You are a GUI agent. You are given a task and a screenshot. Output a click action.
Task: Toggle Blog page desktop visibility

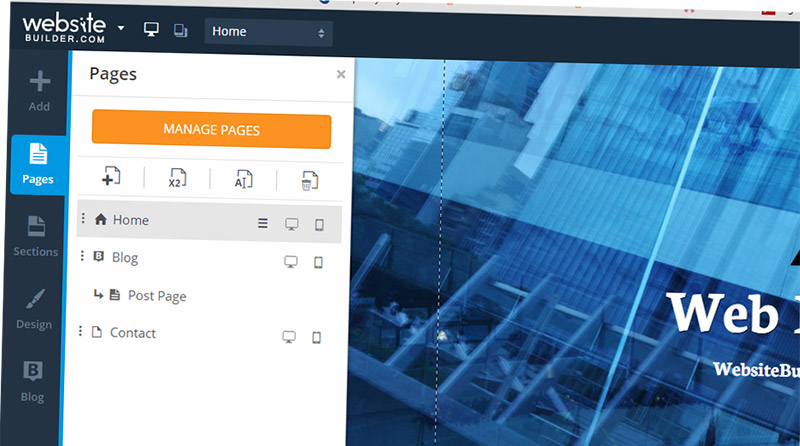291,262
